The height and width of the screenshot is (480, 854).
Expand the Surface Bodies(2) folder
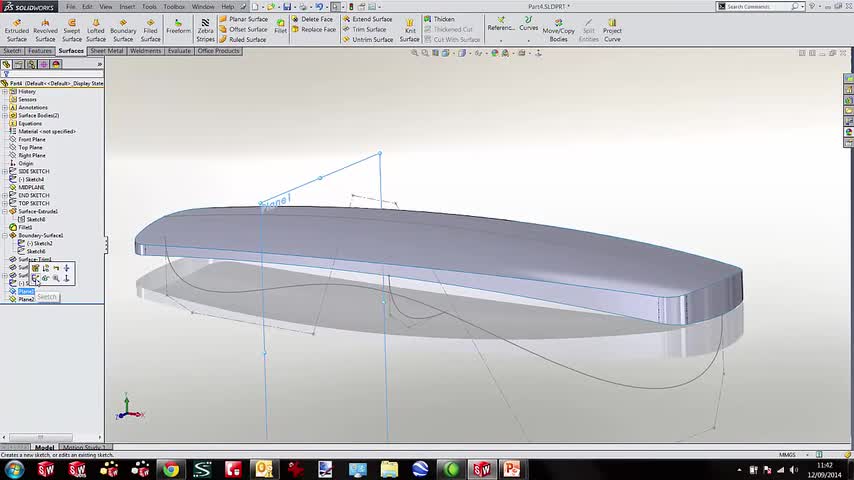tap(6, 116)
